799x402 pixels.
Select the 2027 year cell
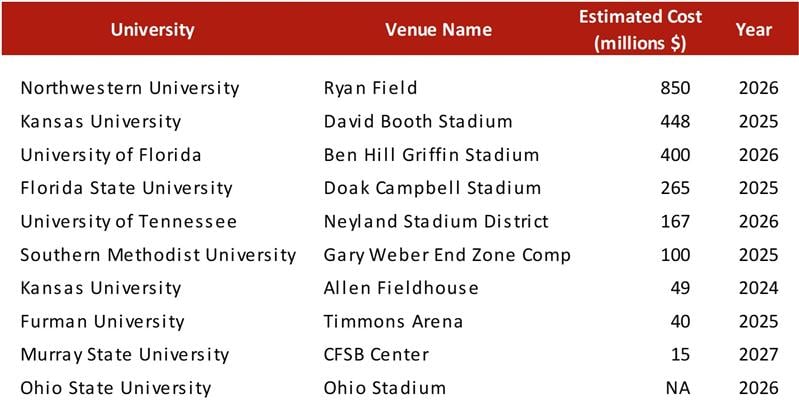[758, 355]
